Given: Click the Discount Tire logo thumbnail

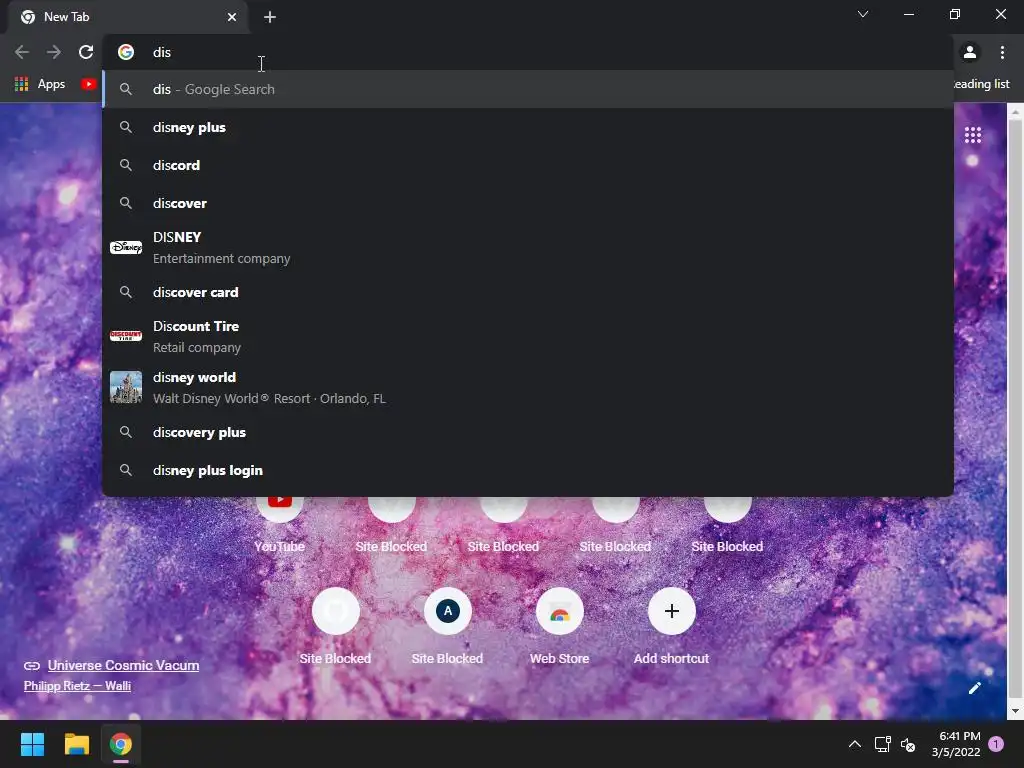Looking at the screenshot, I should (x=126, y=336).
